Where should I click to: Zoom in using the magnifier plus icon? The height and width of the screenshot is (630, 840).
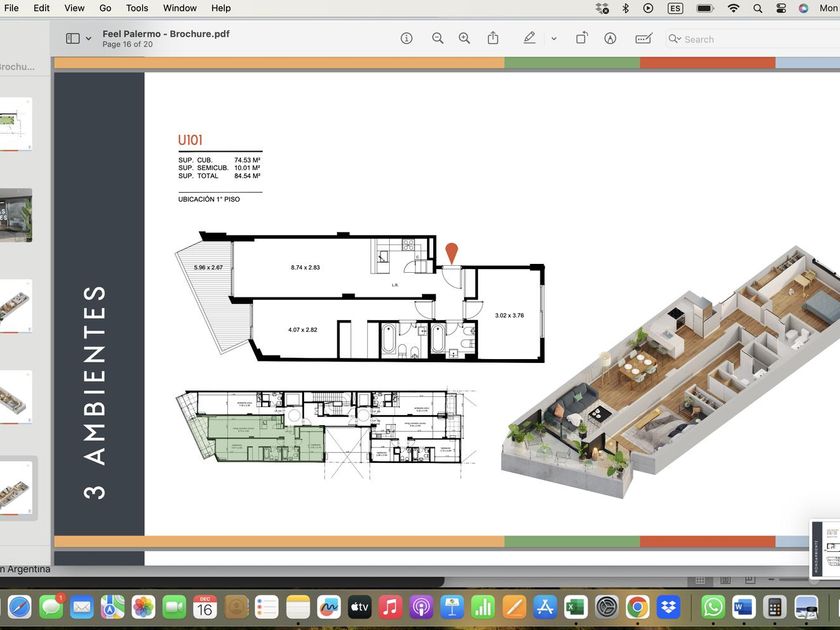pos(464,38)
